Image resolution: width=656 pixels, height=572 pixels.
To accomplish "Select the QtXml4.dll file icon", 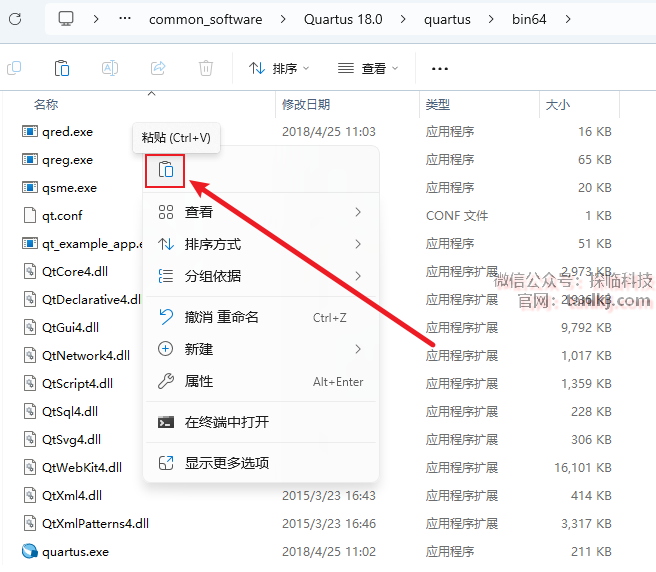I will pos(30,495).
